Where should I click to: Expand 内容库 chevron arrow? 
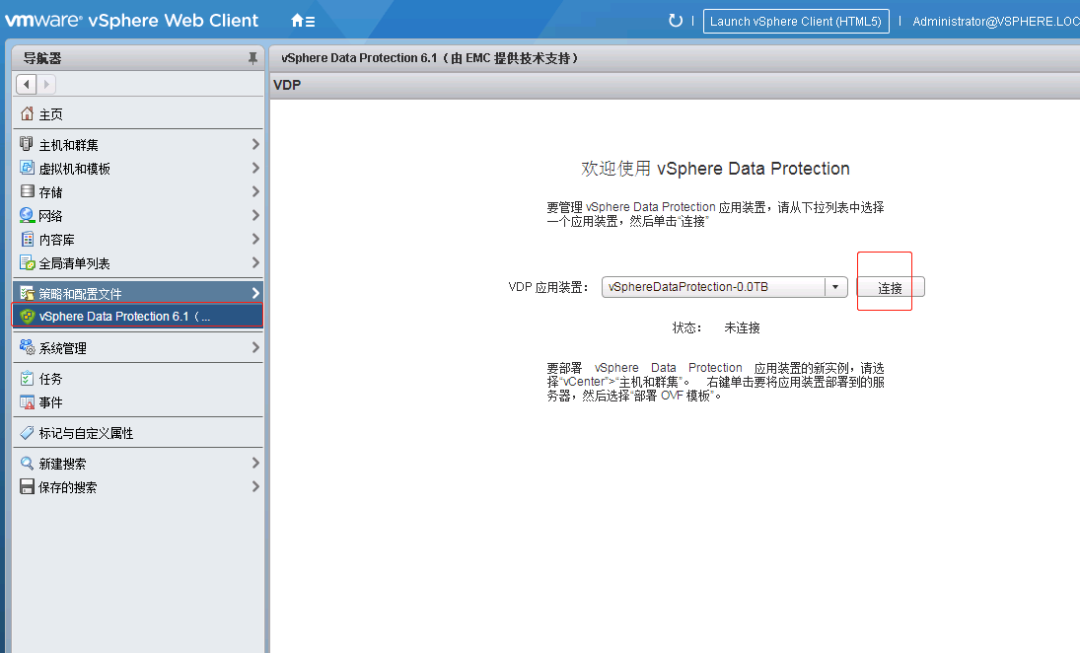click(x=255, y=239)
